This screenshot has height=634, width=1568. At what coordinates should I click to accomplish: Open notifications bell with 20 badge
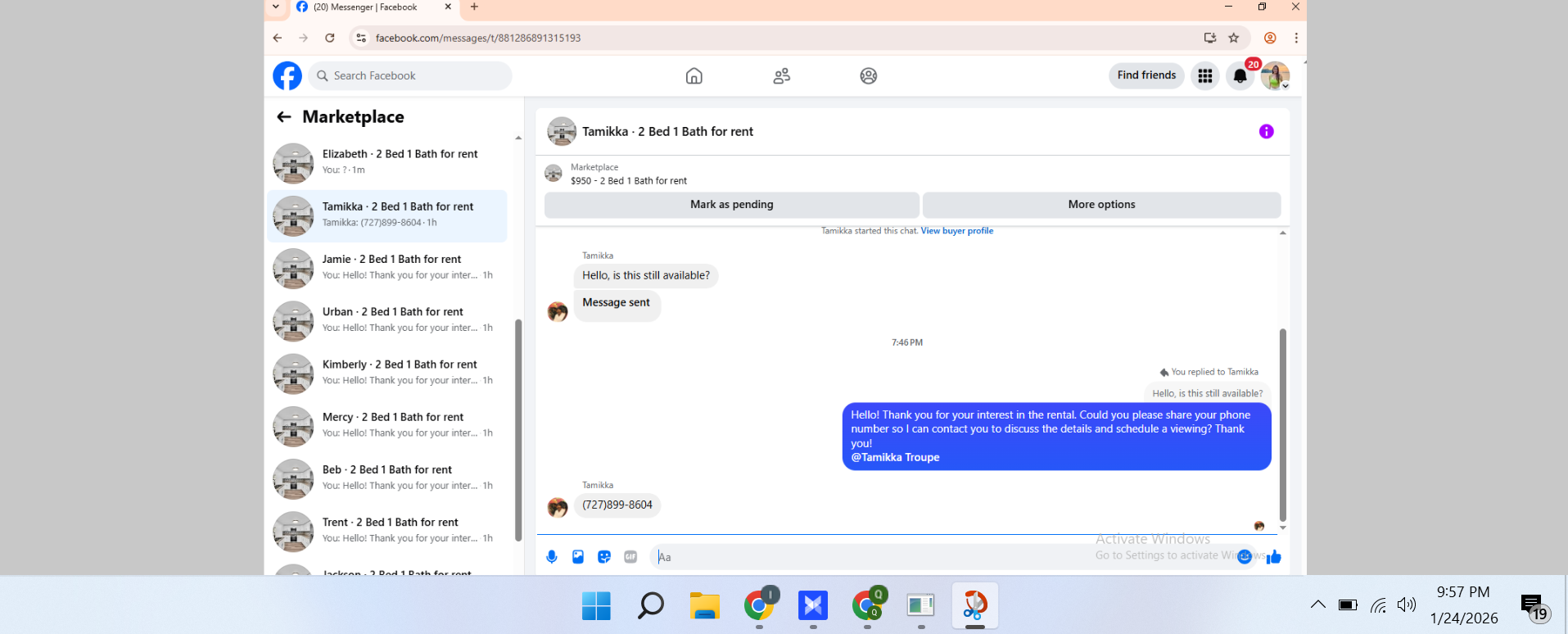pyautogui.click(x=1240, y=75)
